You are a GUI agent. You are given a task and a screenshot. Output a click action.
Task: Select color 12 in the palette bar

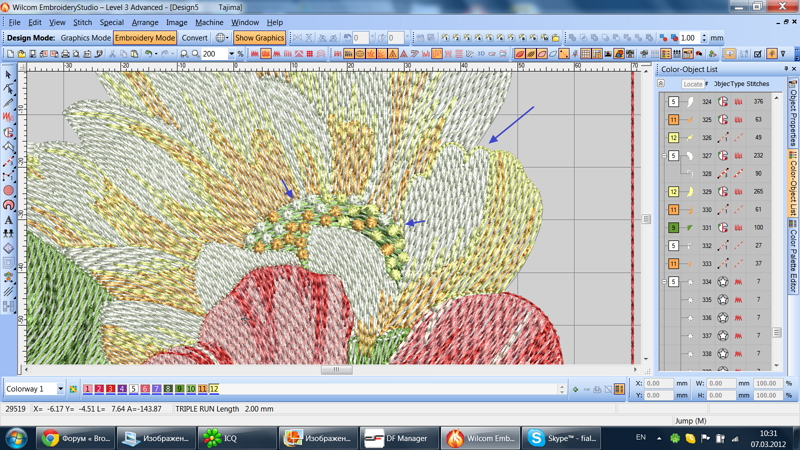[x=213, y=389]
